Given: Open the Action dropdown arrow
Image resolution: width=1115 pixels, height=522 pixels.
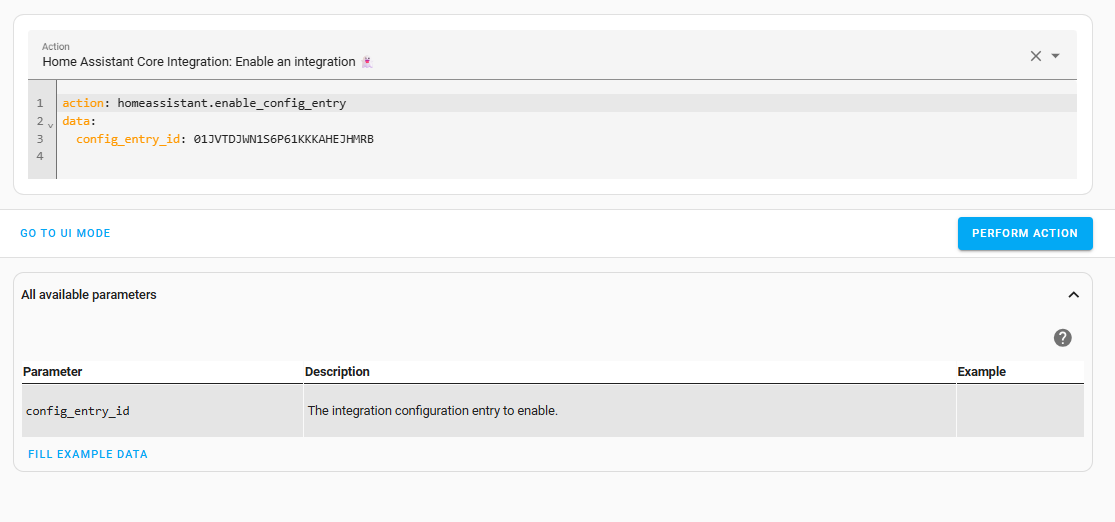Looking at the screenshot, I should [1056, 56].
